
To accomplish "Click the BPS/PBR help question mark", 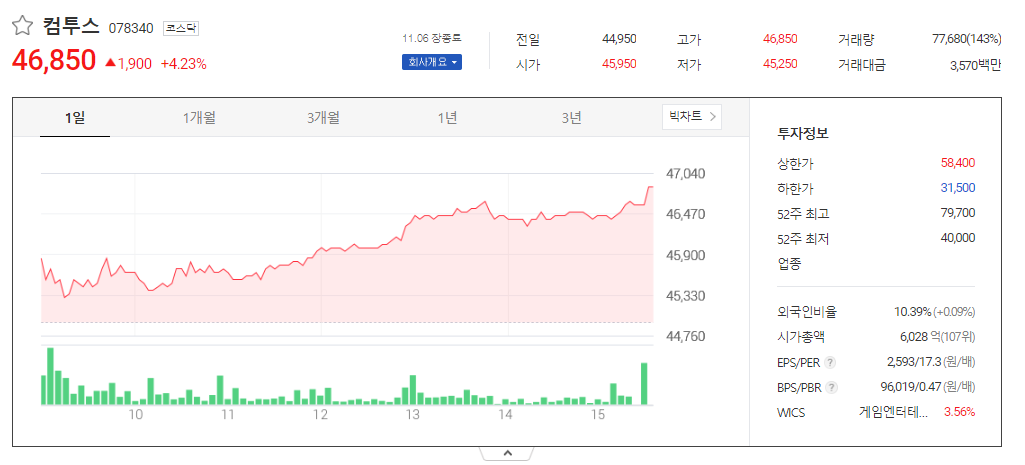I will click(x=832, y=387).
